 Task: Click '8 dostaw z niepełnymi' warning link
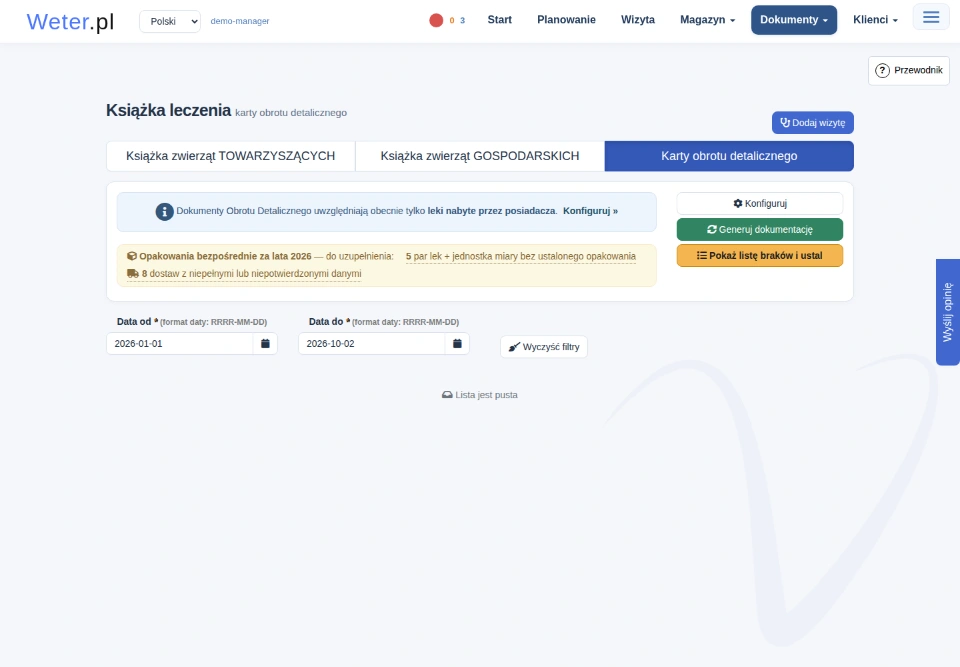(x=244, y=274)
